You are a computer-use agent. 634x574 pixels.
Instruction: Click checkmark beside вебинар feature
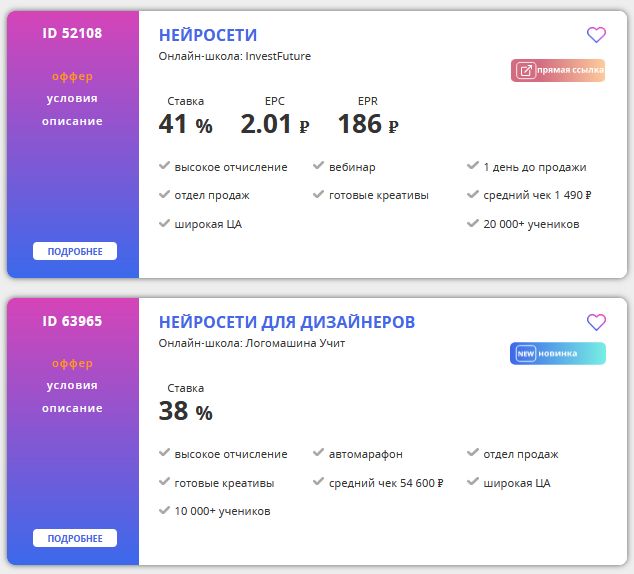[x=319, y=165]
